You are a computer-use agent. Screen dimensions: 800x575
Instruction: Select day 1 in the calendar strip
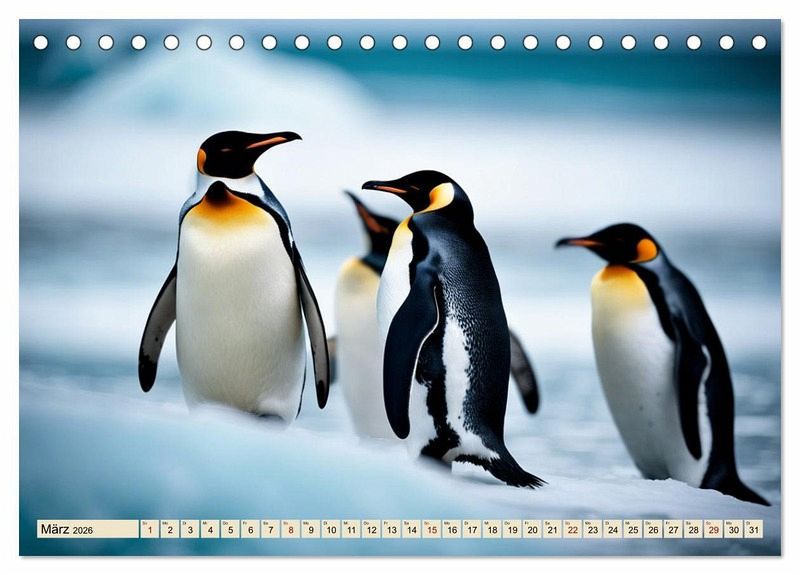pos(149,529)
